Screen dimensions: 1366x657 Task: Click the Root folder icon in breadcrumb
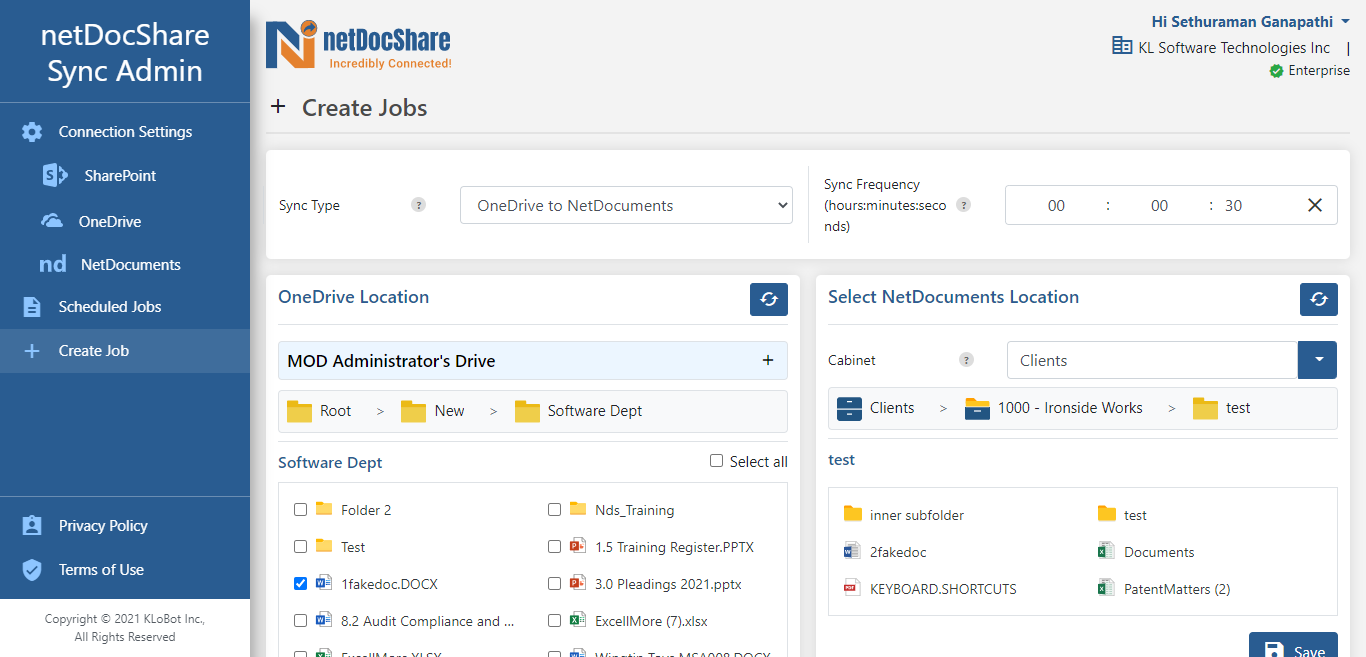pos(299,411)
